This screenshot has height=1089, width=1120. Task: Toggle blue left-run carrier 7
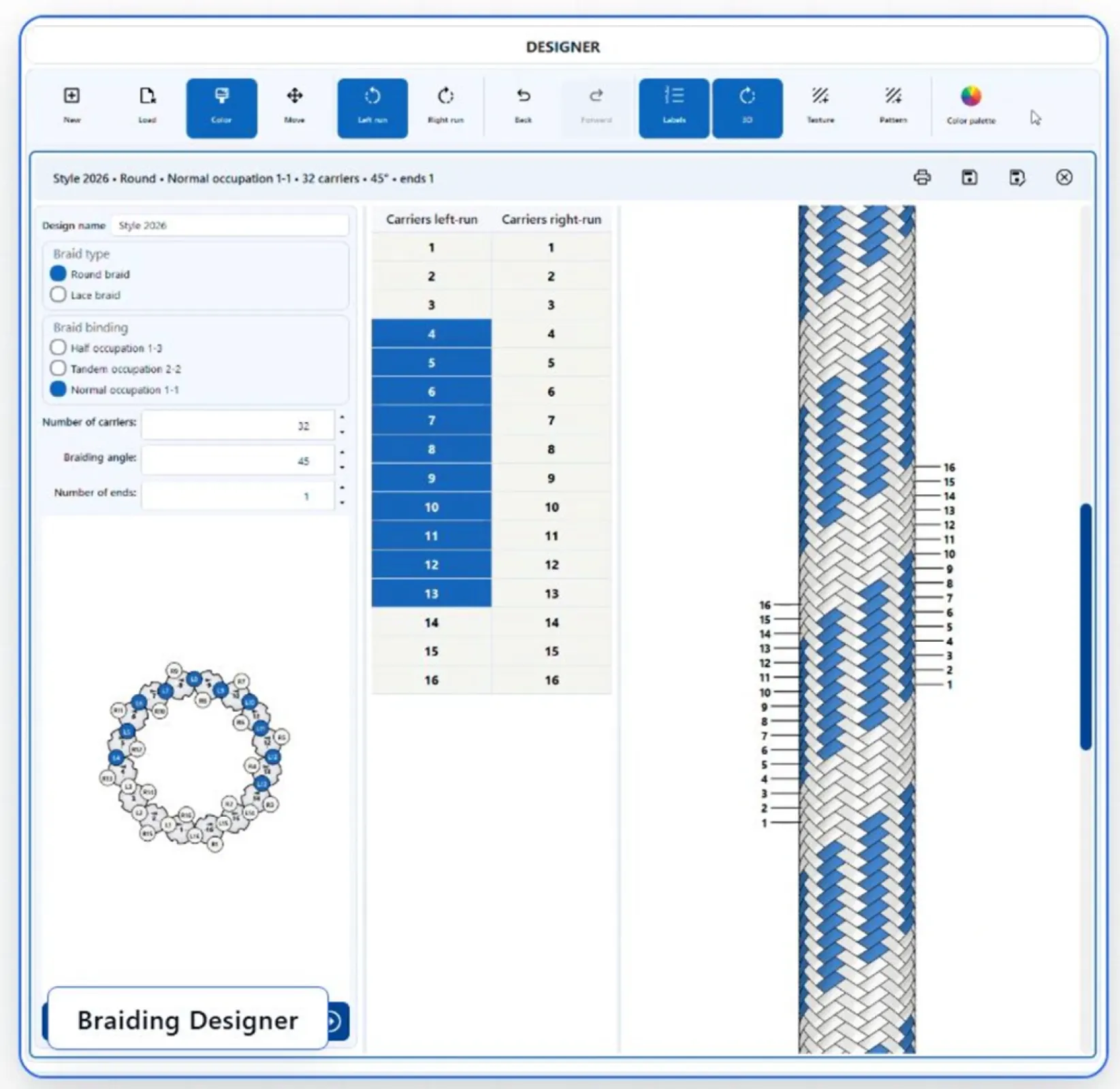432,421
